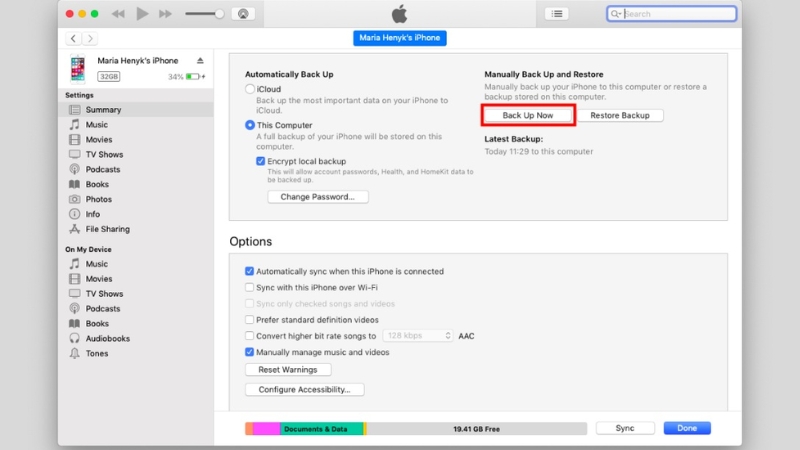The image size is (800, 450).
Task: Click the AirPlay icon in toolbar
Action: coord(243,14)
